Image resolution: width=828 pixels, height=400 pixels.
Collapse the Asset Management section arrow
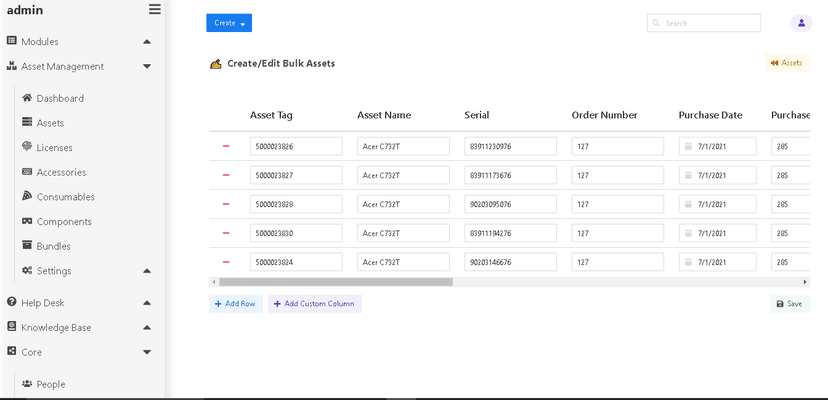pyautogui.click(x=147, y=67)
